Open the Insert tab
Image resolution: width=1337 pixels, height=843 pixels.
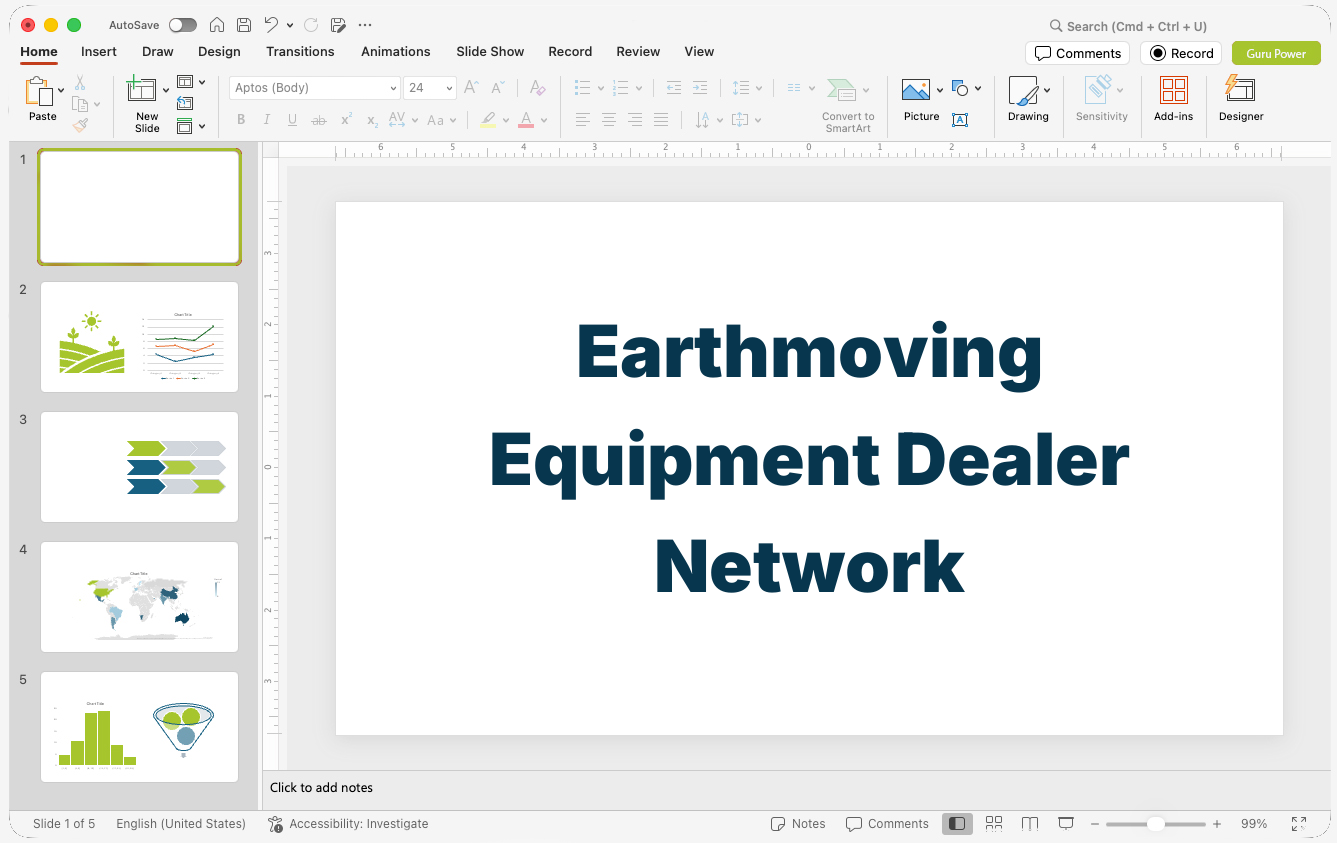click(99, 51)
